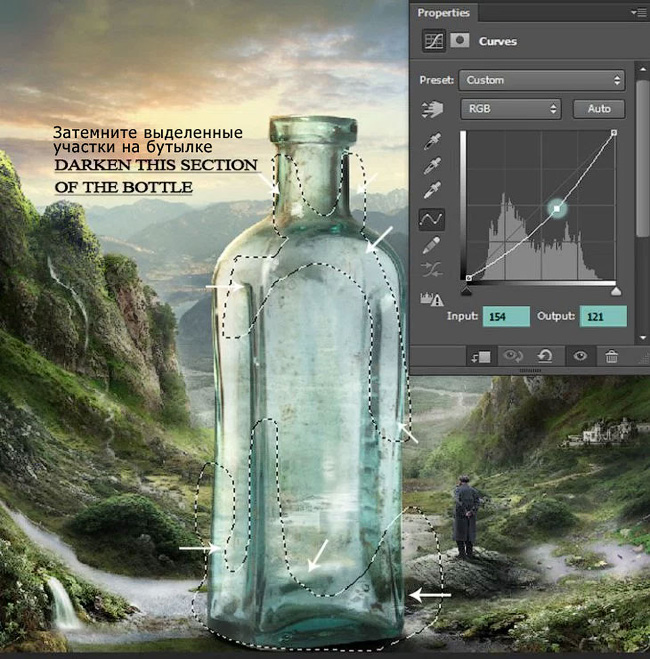View the previous state icon
Viewport: 650px width, 659px height.
513,356
